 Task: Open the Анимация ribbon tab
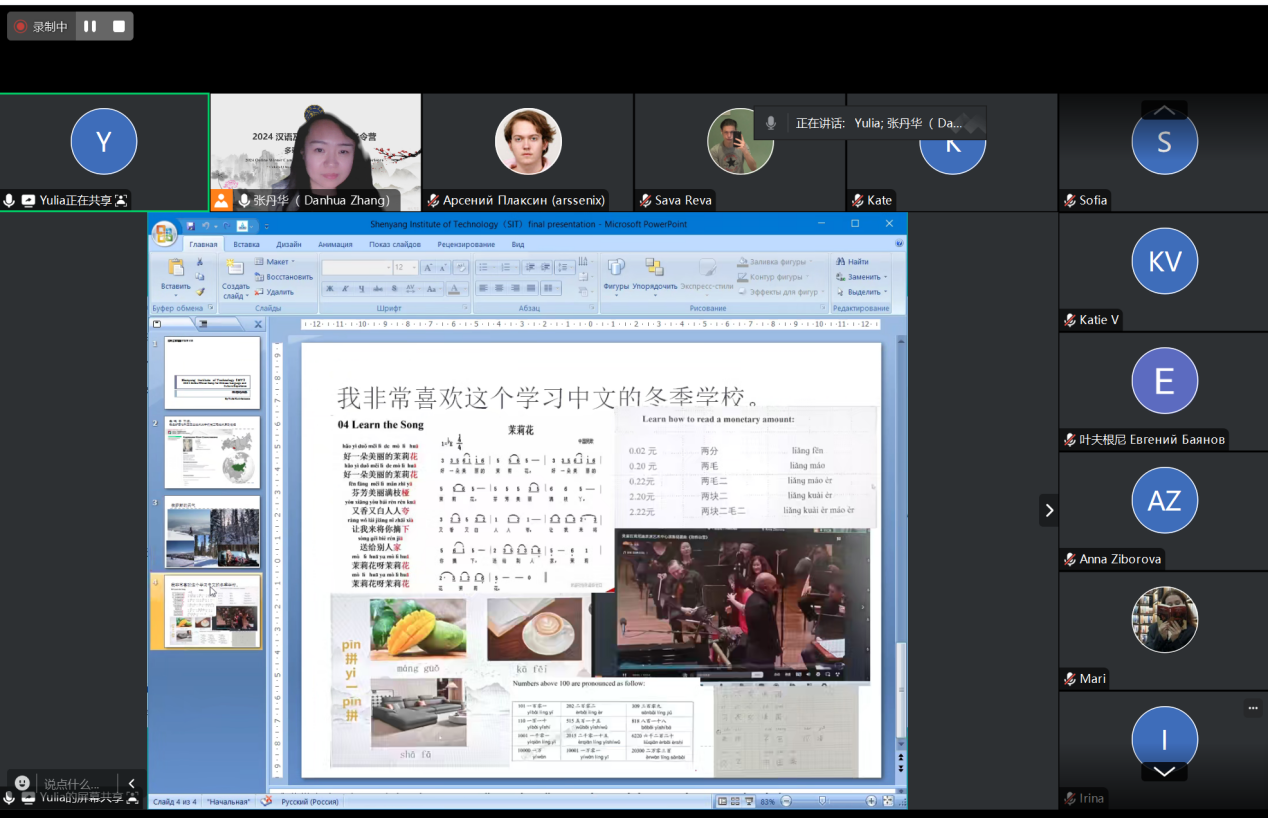tap(335, 244)
